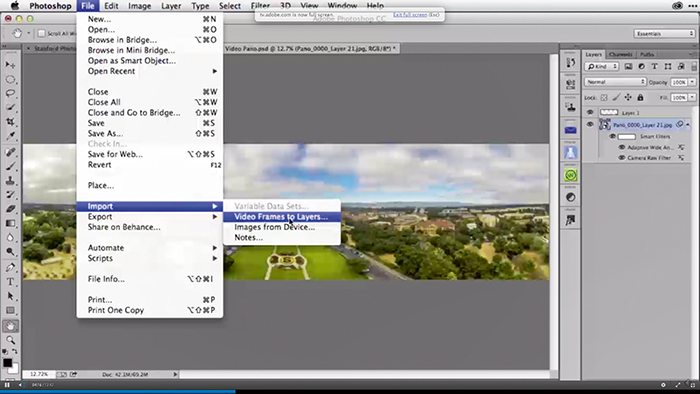Open status bar document info arrow
This screenshot has height=394, width=700.
pyautogui.click(x=175, y=374)
